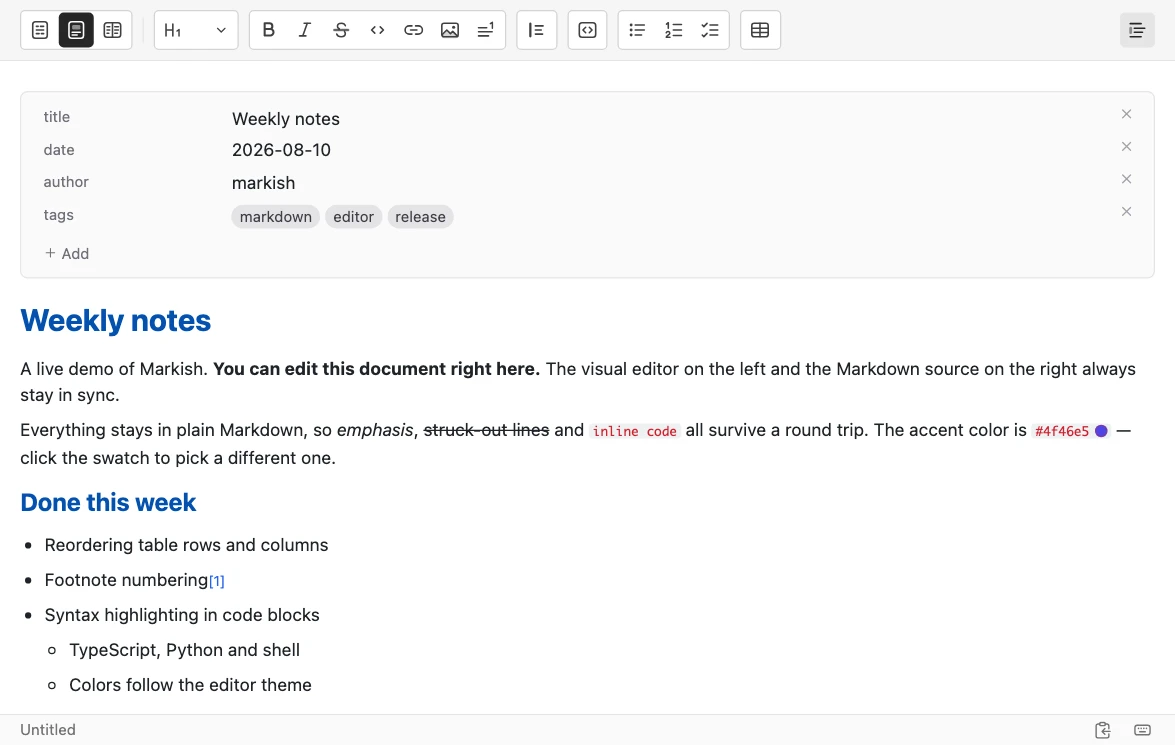The height and width of the screenshot is (745, 1175).
Task: Open footnote reference [1]
Action: pyautogui.click(x=217, y=581)
